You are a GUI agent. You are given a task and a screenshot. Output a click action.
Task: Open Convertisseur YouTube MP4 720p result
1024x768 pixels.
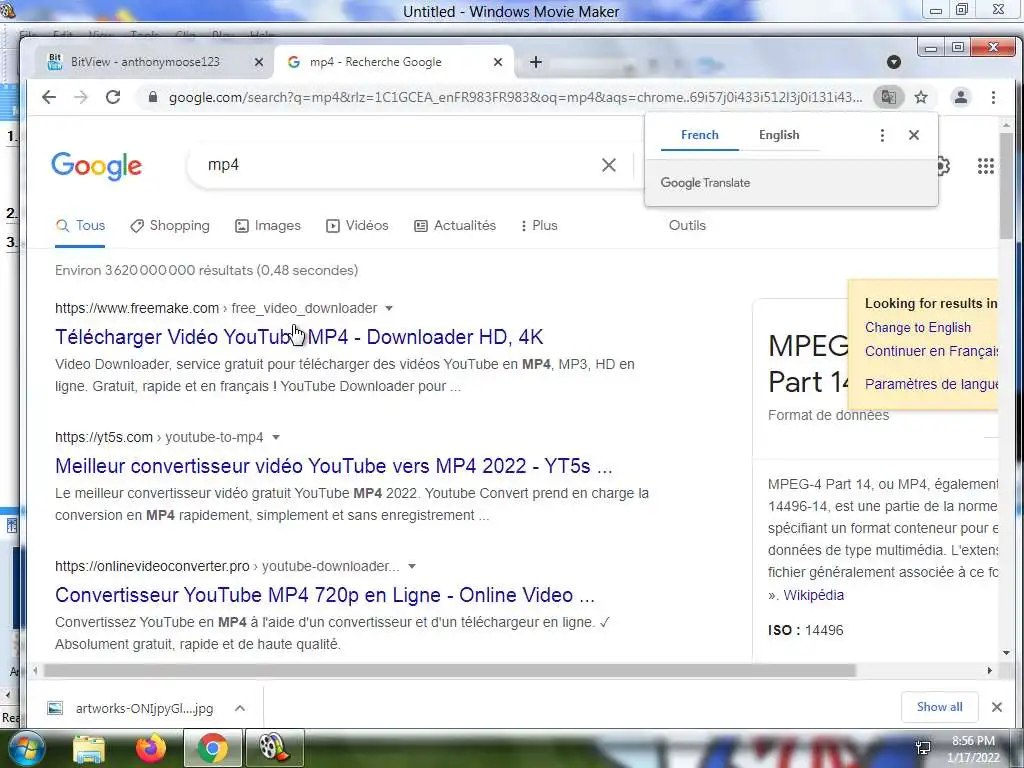coord(325,595)
